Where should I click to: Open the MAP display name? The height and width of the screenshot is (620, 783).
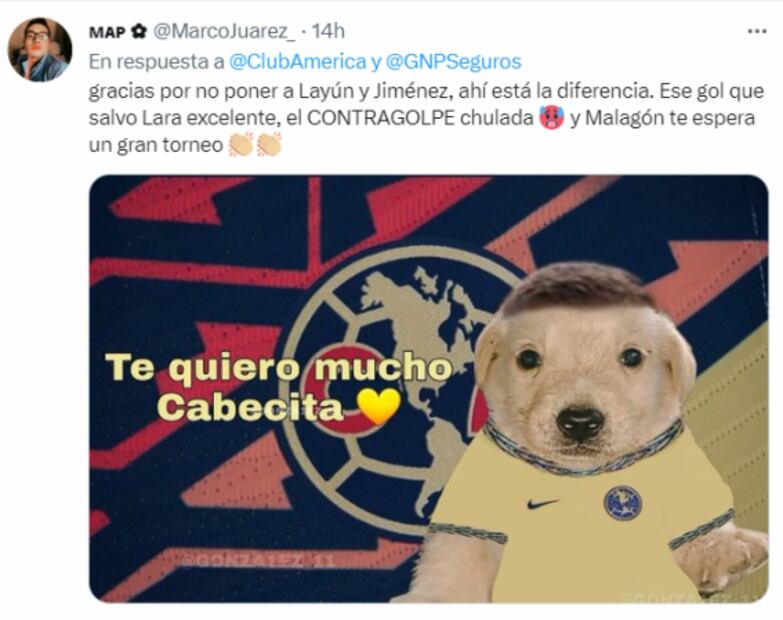click(x=107, y=32)
